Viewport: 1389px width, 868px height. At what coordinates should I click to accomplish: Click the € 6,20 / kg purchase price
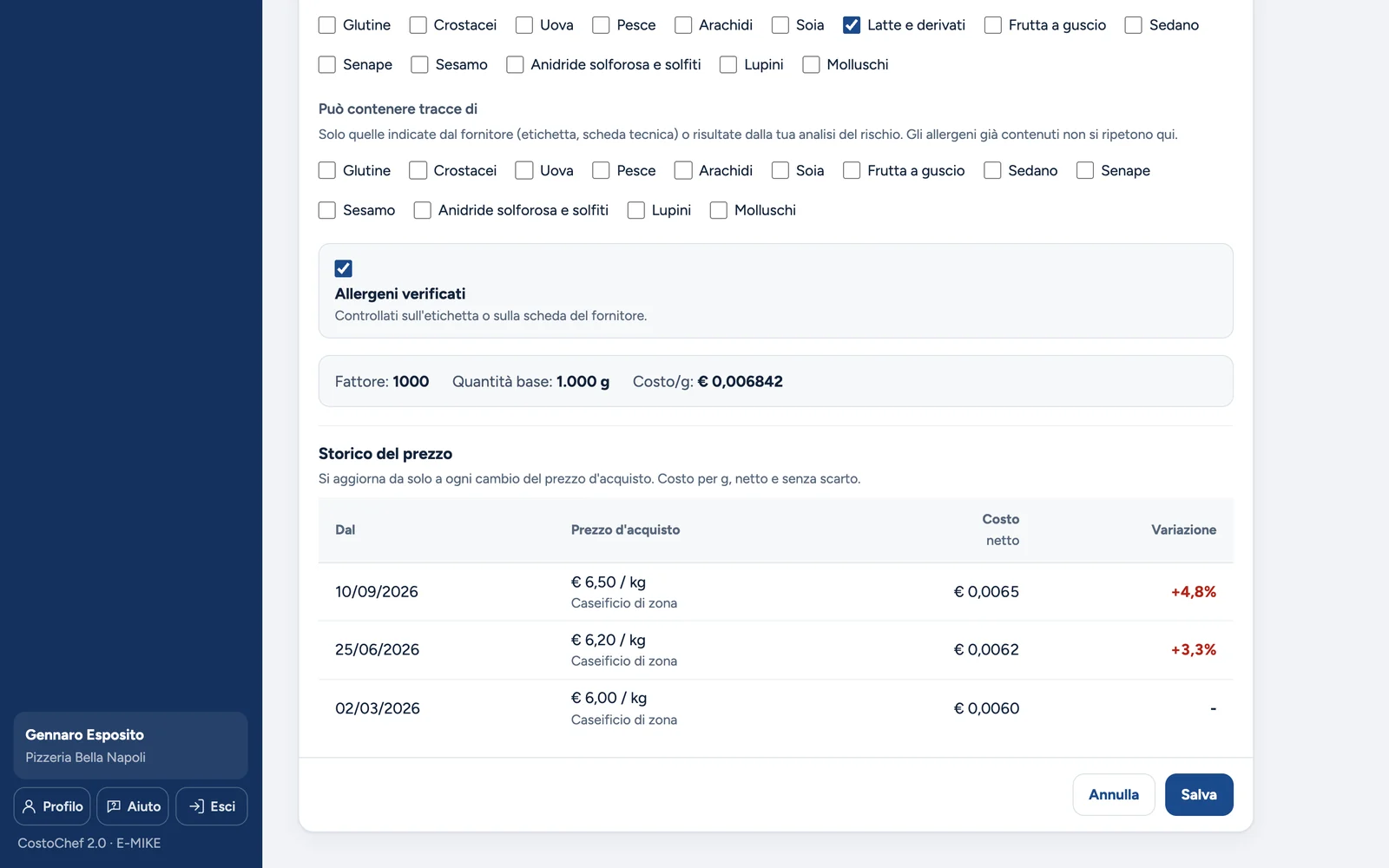(609, 640)
